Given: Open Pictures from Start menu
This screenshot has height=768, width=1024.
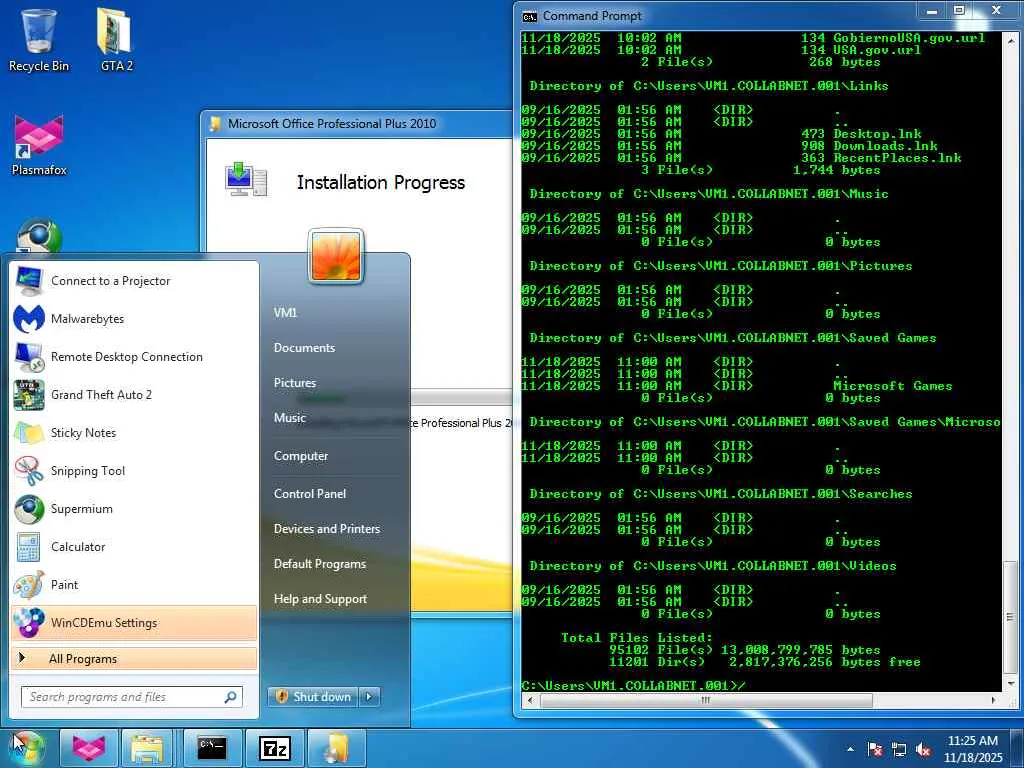Looking at the screenshot, I should coord(295,383).
